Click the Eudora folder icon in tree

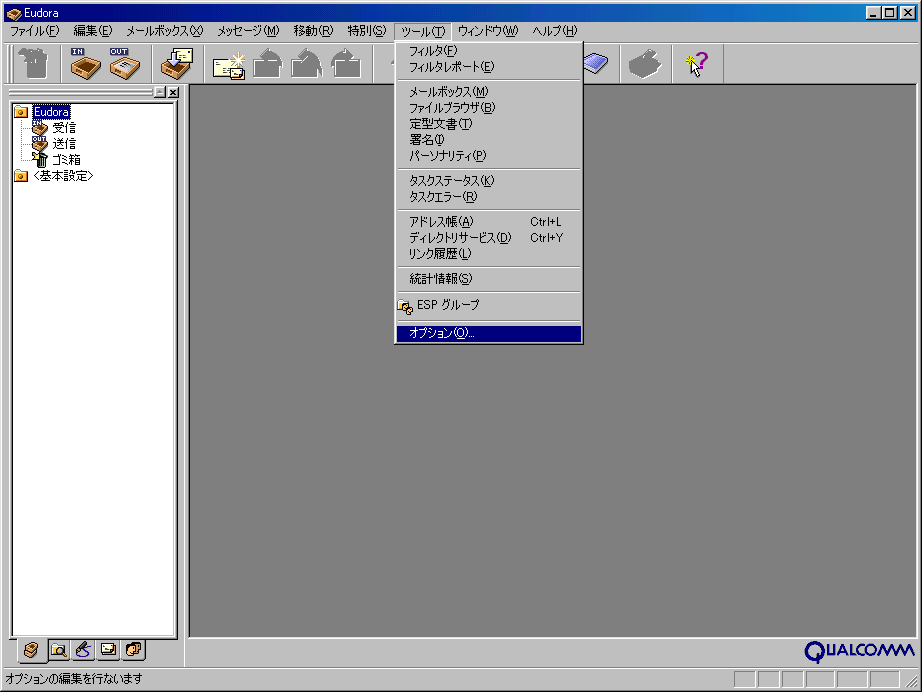21,112
